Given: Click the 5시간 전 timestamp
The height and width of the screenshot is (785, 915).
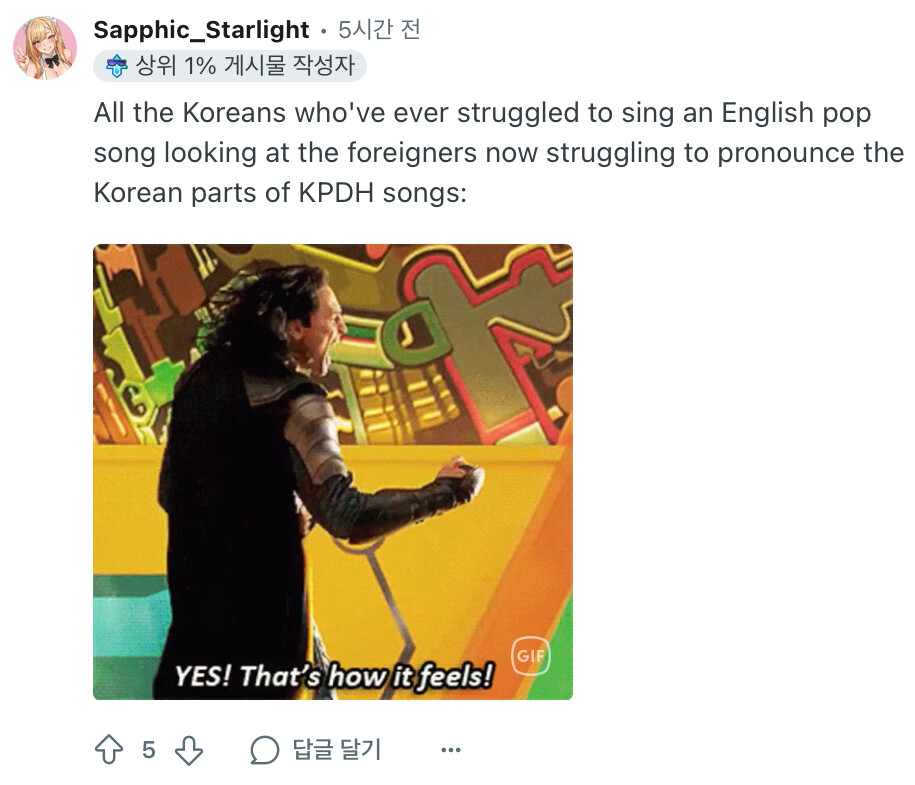Looking at the screenshot, I should pyautogui.click(x=379, y=30).
